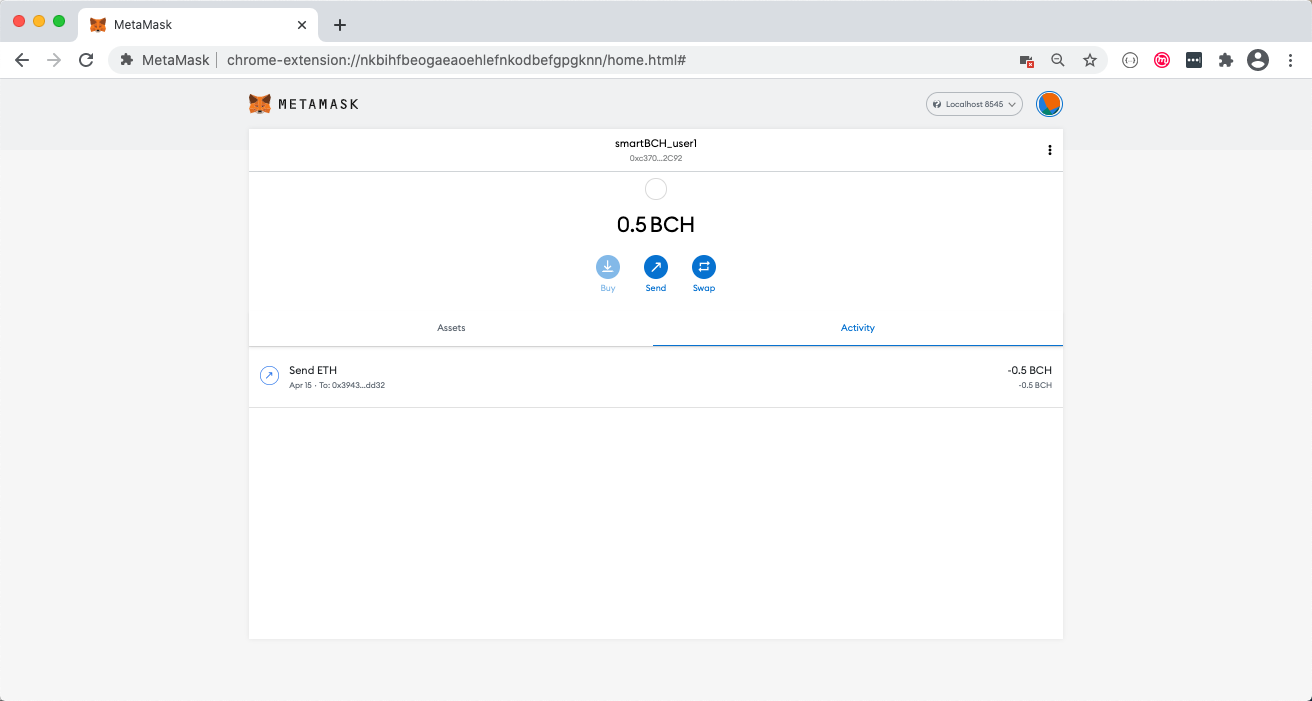Select the Activity tab
1312x701 pixels.
[857, 328]
